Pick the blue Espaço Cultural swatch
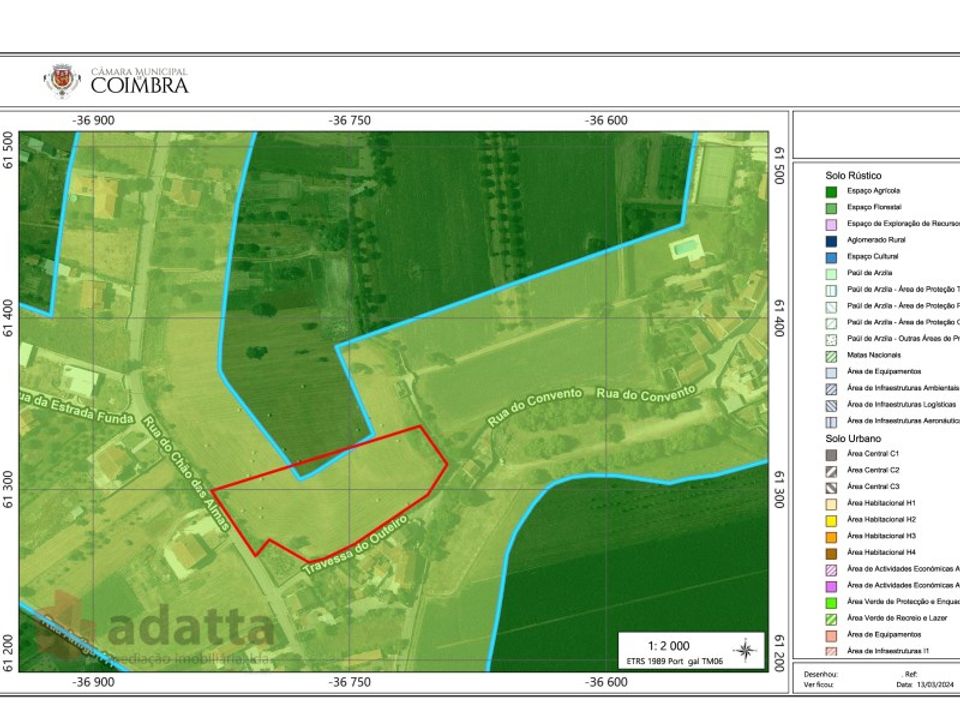The width and height of the screenshot is (960, 720). pos(831,258)
